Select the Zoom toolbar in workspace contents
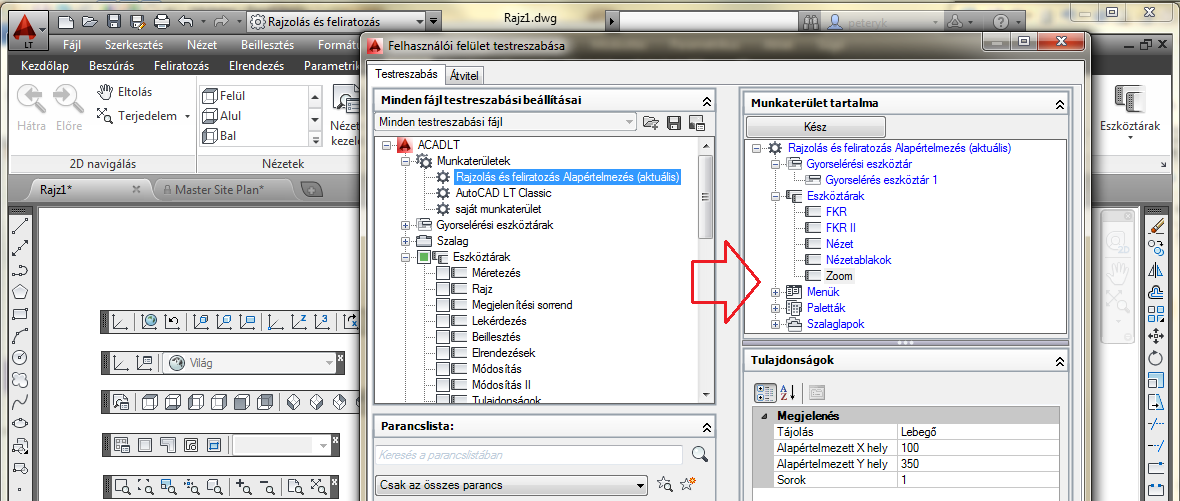The height and width of the screenshot is (501, 1180). coord(839,276)
